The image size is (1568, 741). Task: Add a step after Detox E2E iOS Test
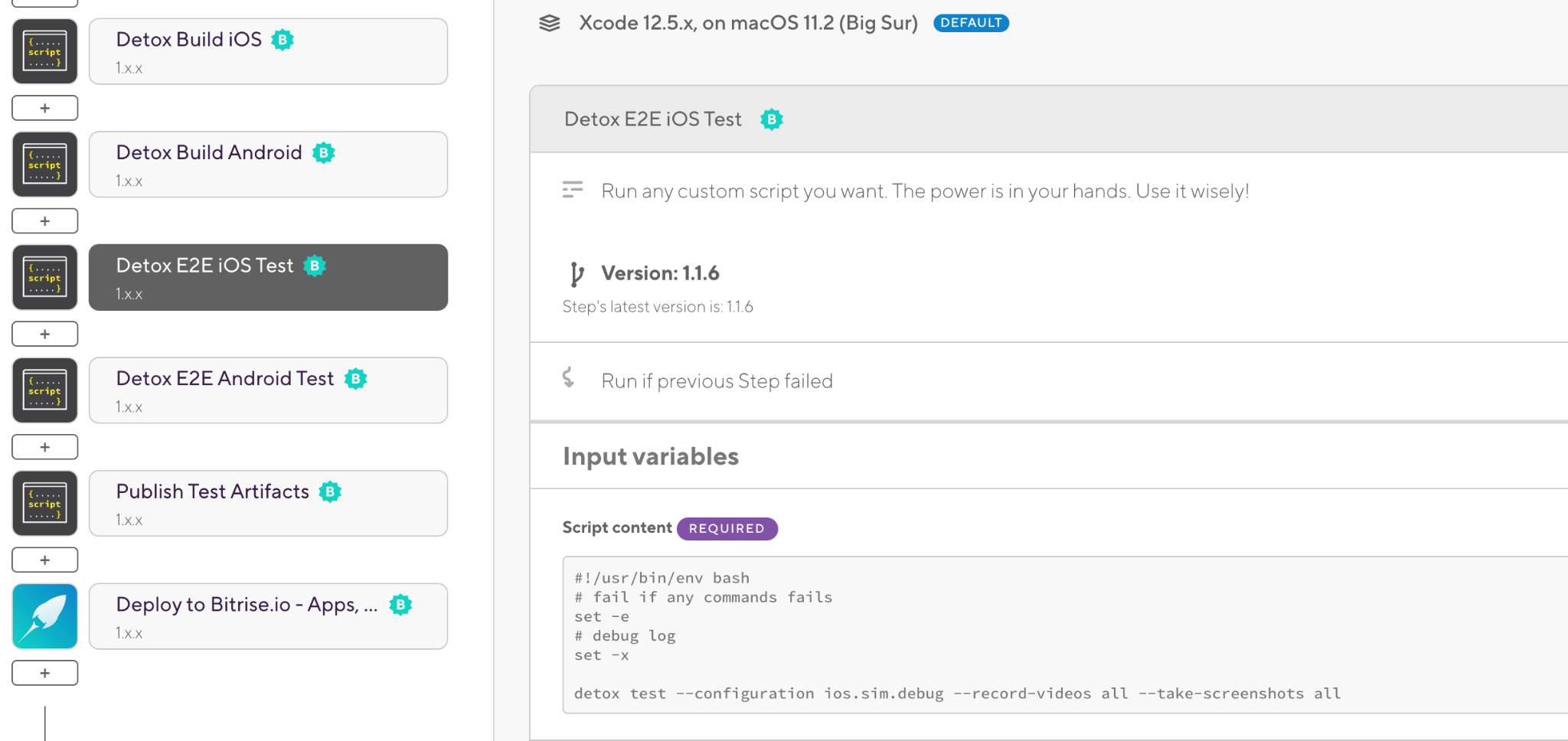pos(44,334)
